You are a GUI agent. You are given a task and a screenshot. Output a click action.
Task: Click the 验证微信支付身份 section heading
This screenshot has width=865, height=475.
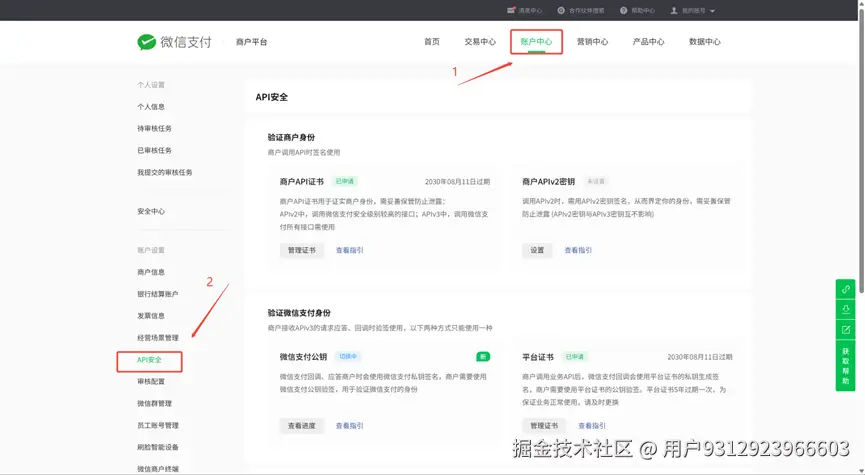[x=299, y=313]
